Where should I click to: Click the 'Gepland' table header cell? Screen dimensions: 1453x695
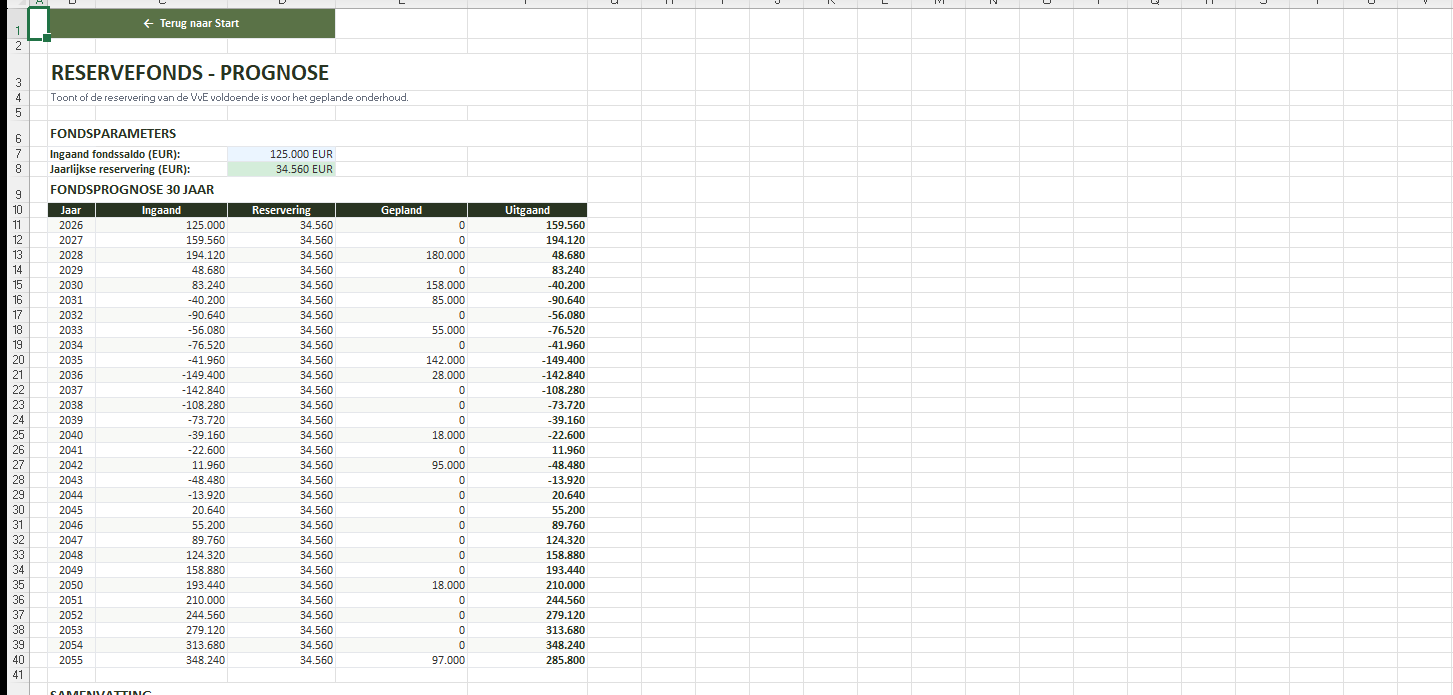click(x=401, y=210)
